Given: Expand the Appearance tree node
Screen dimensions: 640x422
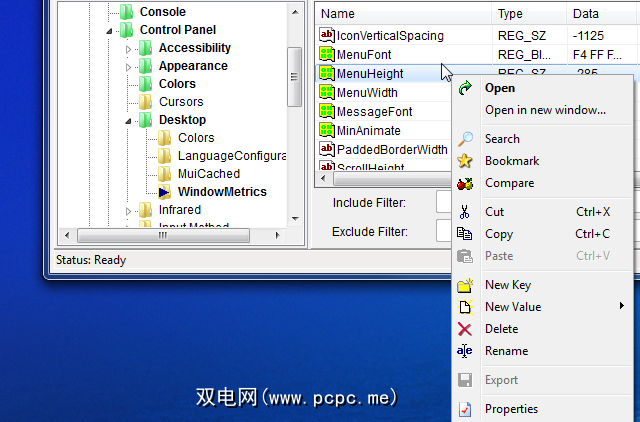Looking at the screenshot, I should 128,67.
